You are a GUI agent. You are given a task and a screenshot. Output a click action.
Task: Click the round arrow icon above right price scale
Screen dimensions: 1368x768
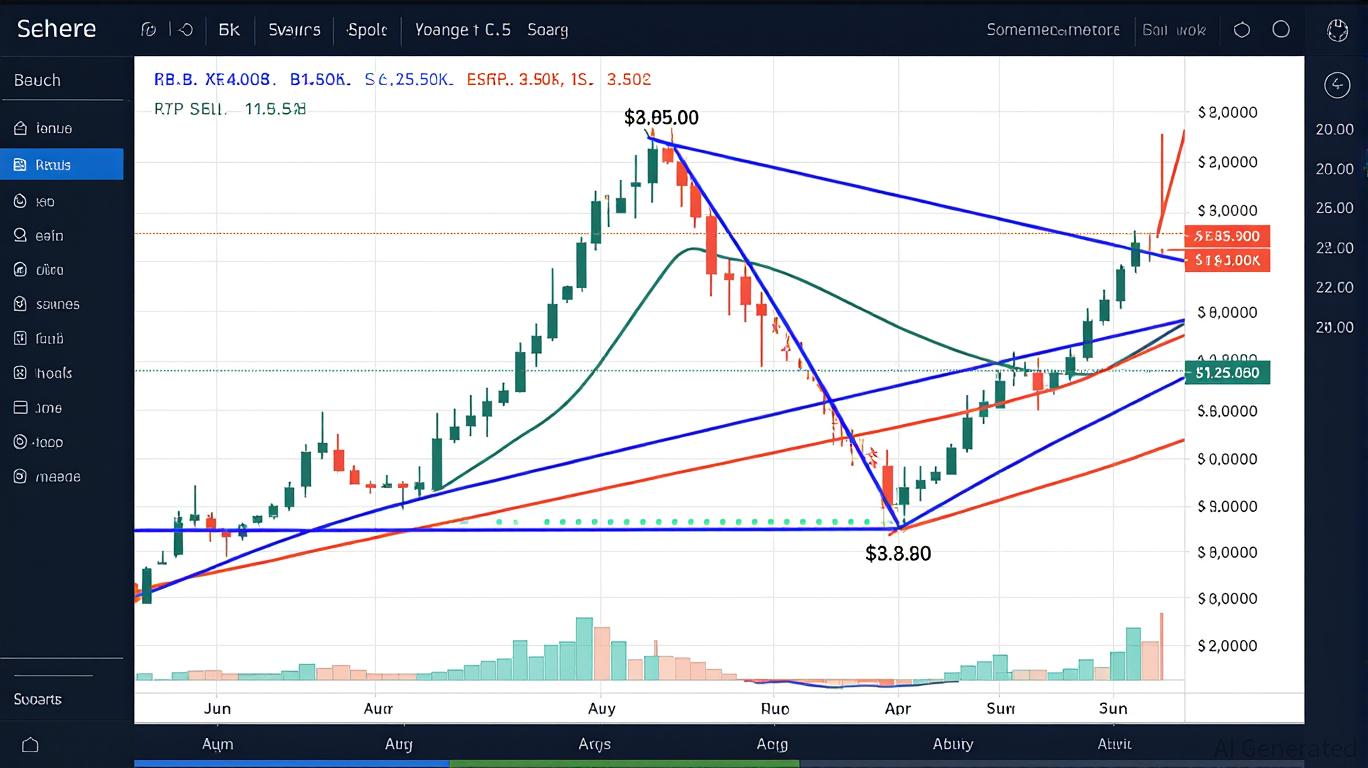[1337, 85]
